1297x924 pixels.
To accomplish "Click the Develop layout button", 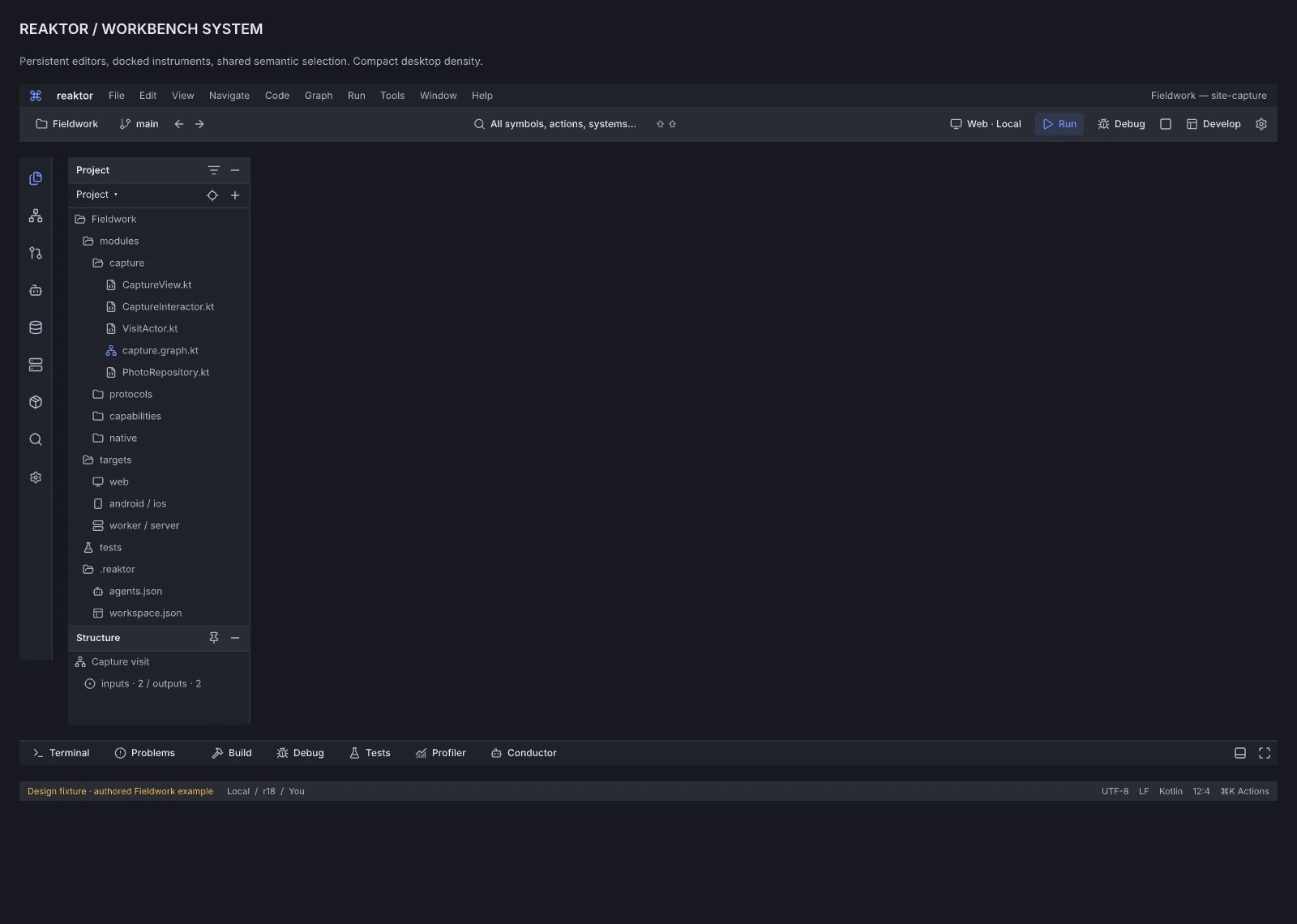I will [x=1214, y=124].
